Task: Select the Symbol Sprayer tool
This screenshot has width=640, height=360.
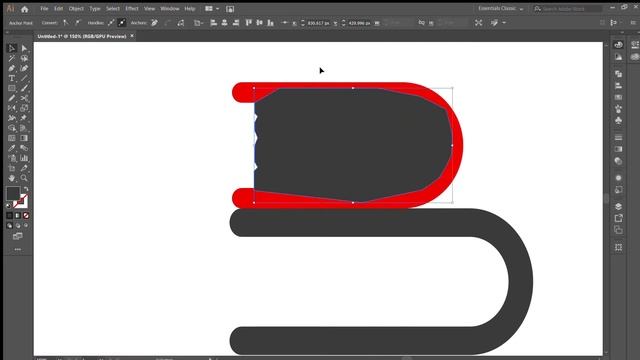Action: pyautogui.click(x=11, y=158)
